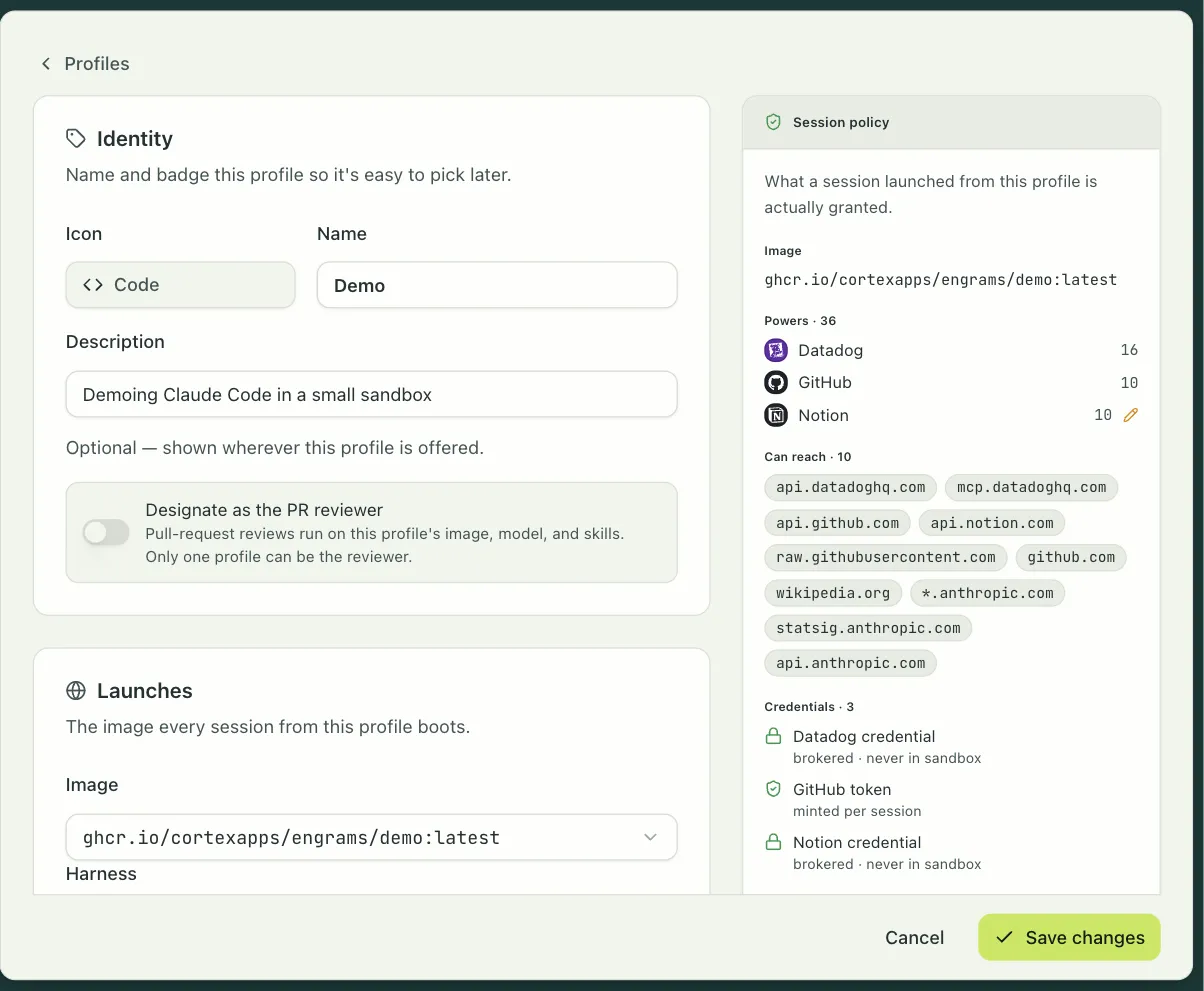
Task: Click the wikipedia.org chip
Action: 833,593
